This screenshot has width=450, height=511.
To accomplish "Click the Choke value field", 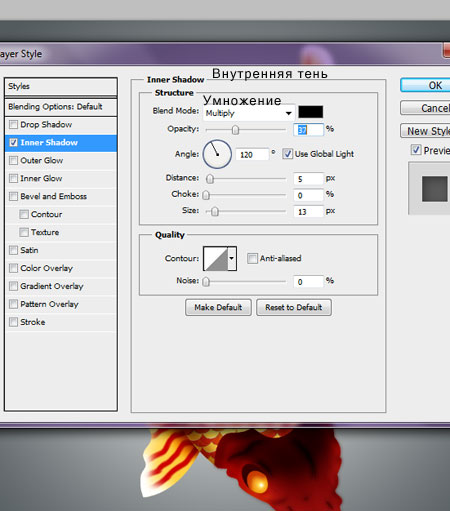I will pyautogui.click(x=308, y=195).
